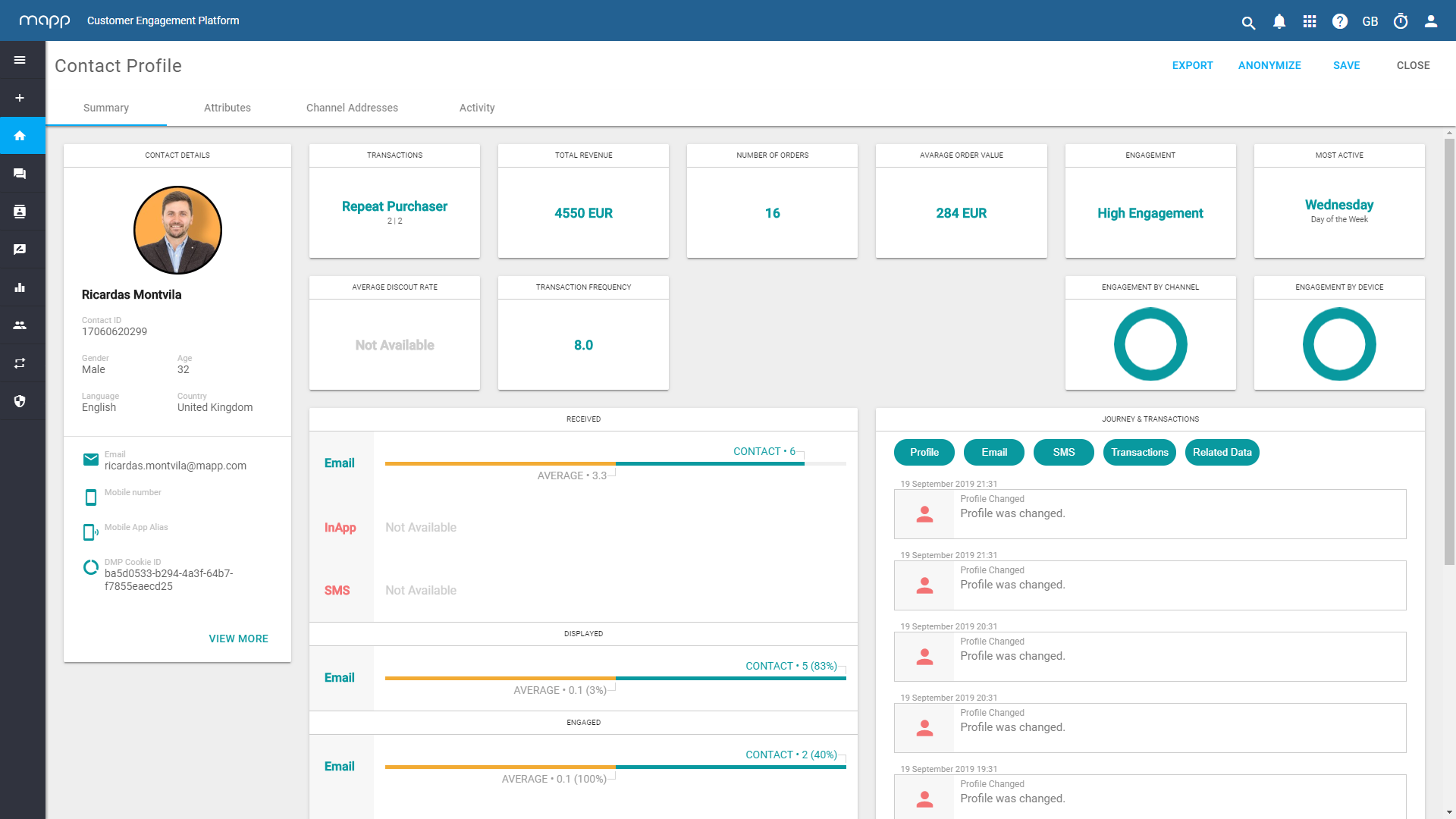The height and width of the screenshot is (819, 1456).
Task: Open the help question mark icon
Action: coord(1340,21)
